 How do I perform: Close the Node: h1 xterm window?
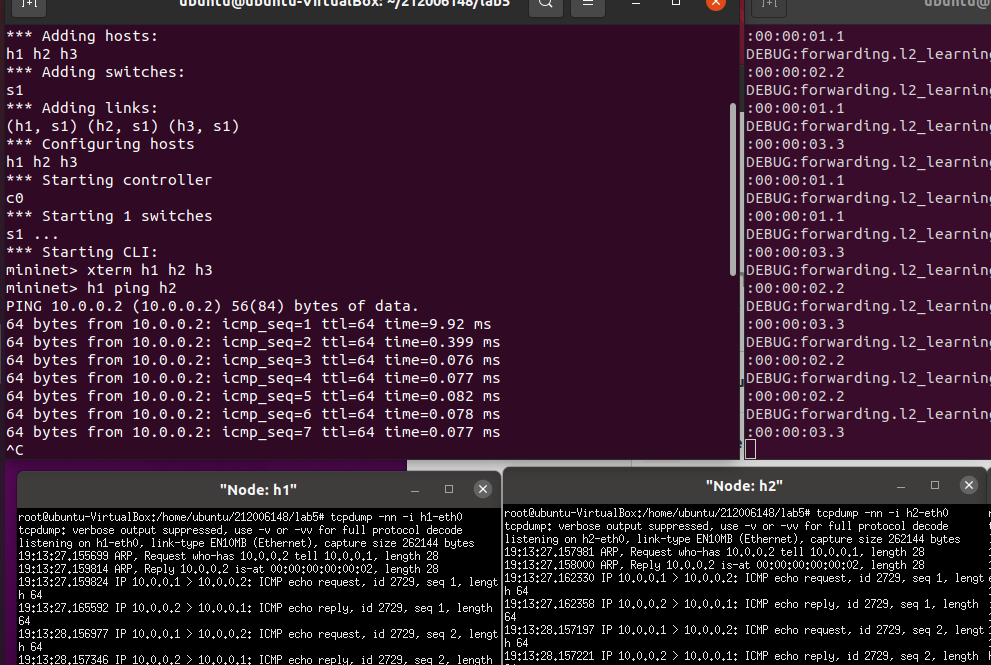coord(483,489)
